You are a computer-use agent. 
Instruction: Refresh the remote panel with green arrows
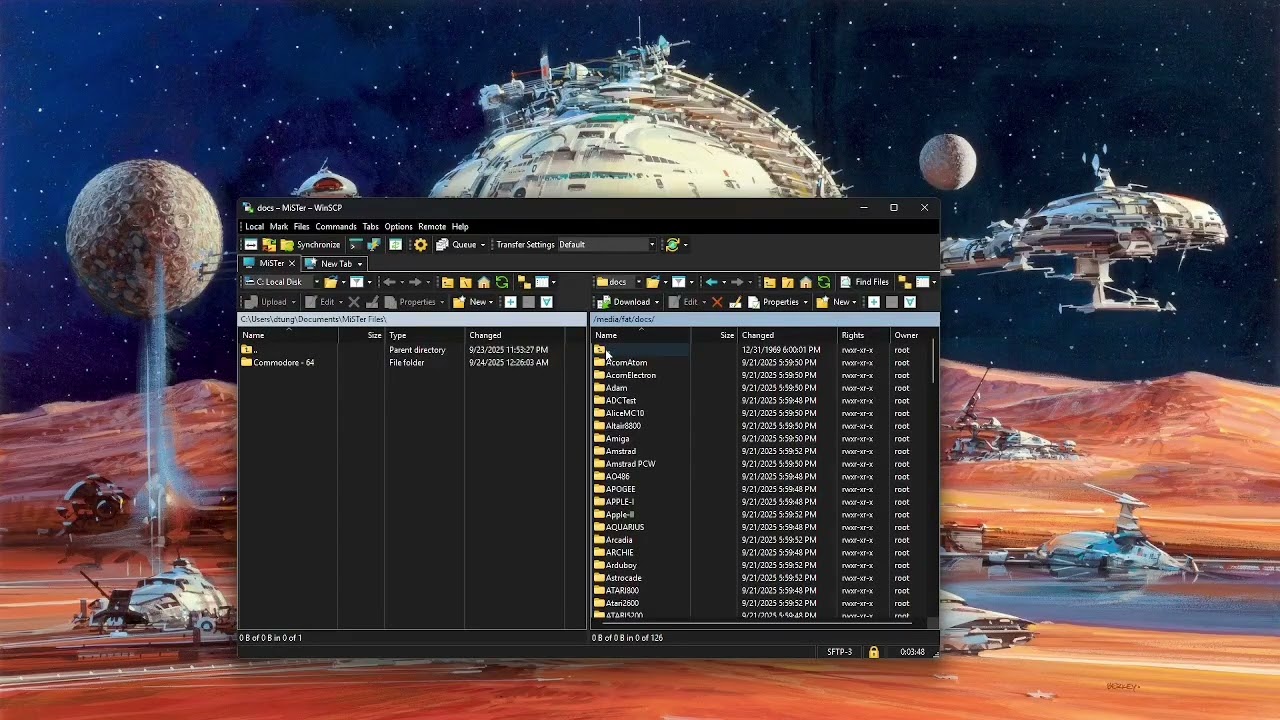point(824,282)
